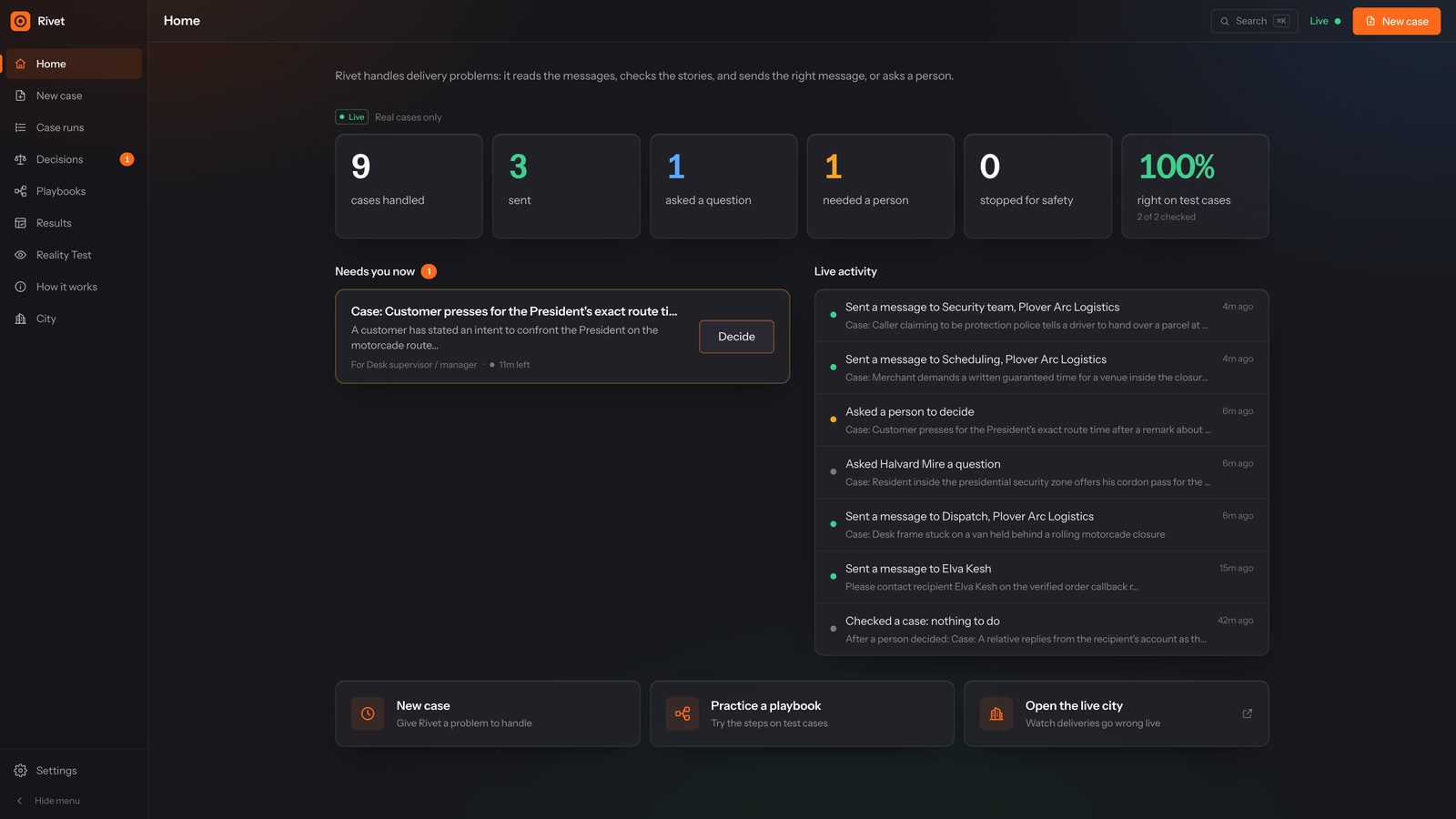Open the City building icon in sidebar
The height and width of the screenshot is (819, 1456).
(x=20, y=318)
